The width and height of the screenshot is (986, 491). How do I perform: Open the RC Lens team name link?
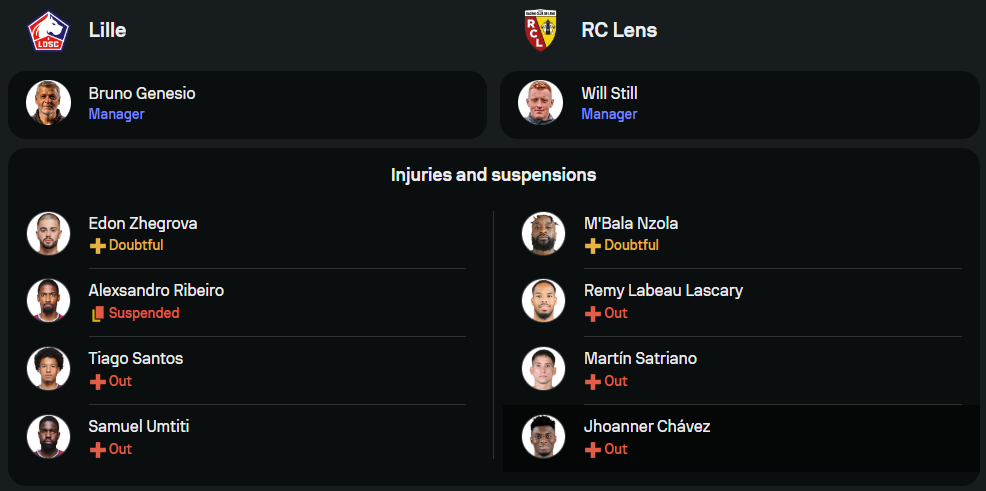(619, 30)
